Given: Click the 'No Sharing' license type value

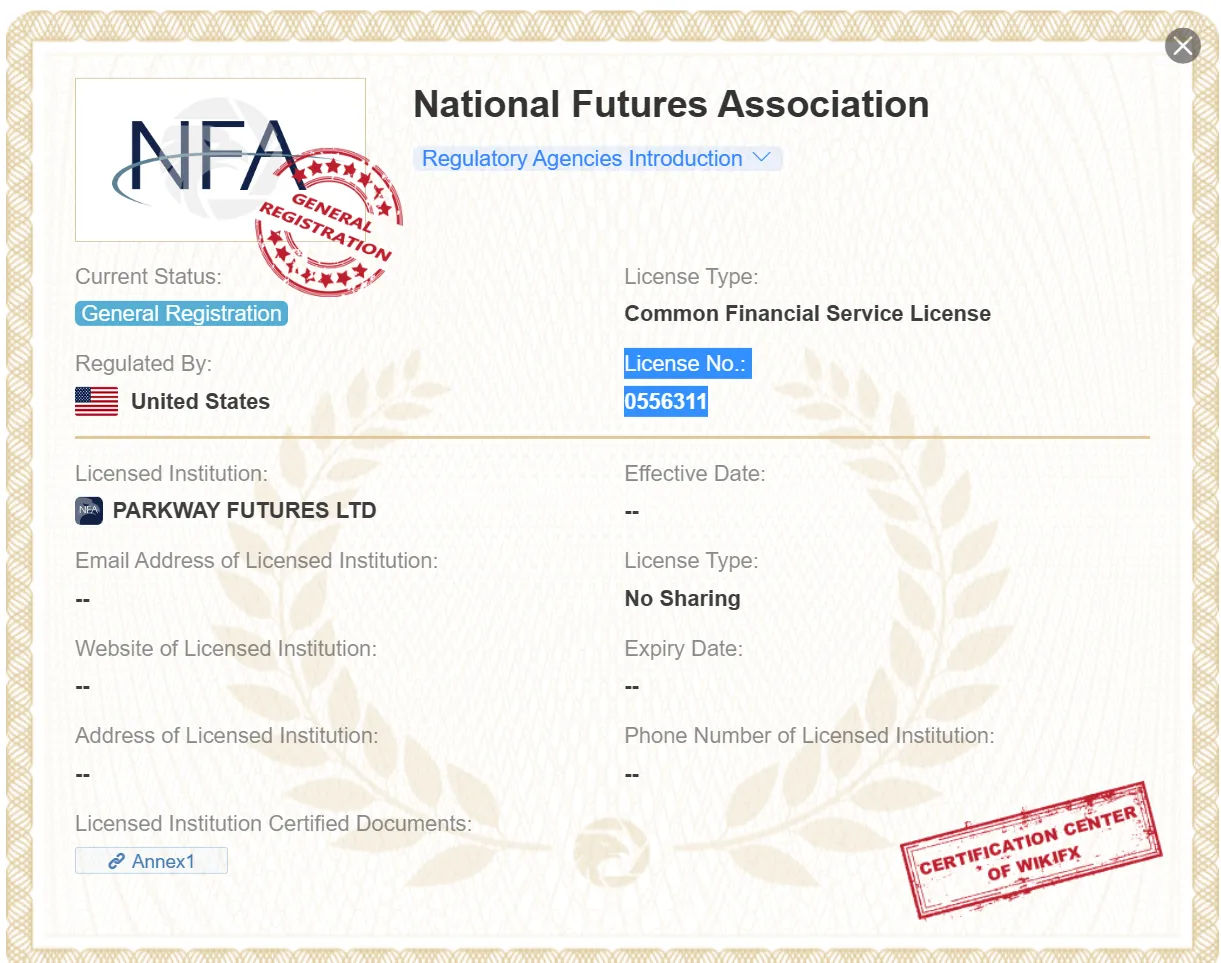Looking at the screenshot, I should click(x=683, y=599).
